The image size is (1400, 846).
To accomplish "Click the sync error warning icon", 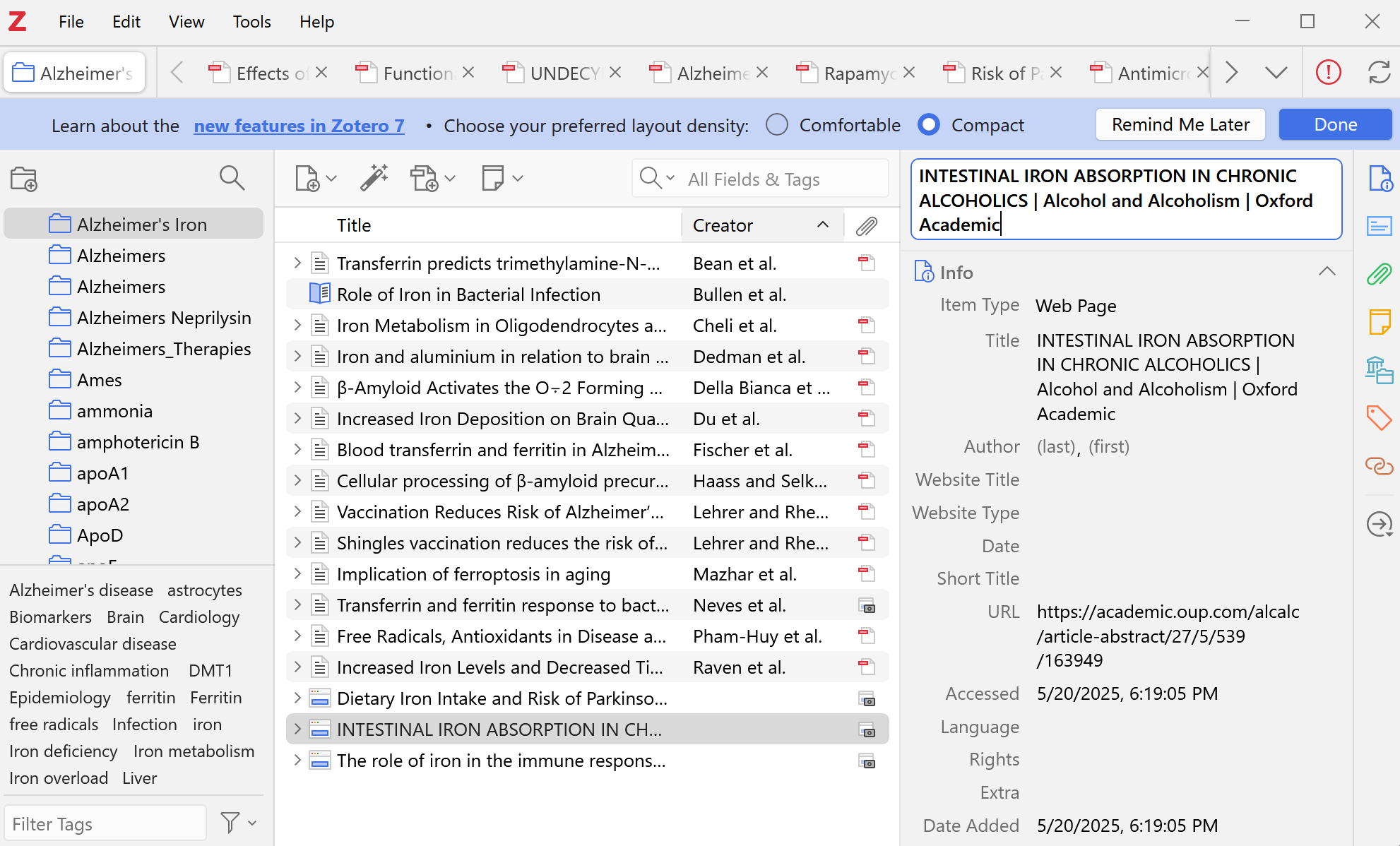I will (x=1328, y=72).
